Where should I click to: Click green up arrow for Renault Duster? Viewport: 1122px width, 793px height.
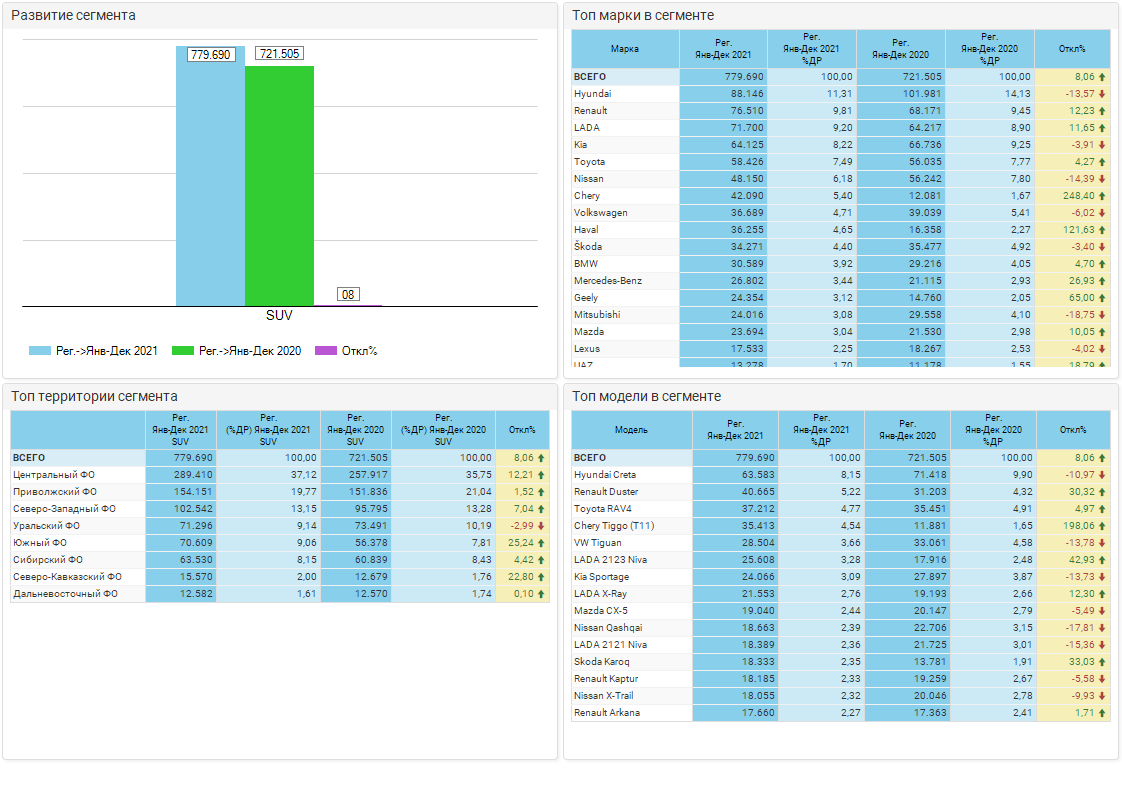point(1102,492)
